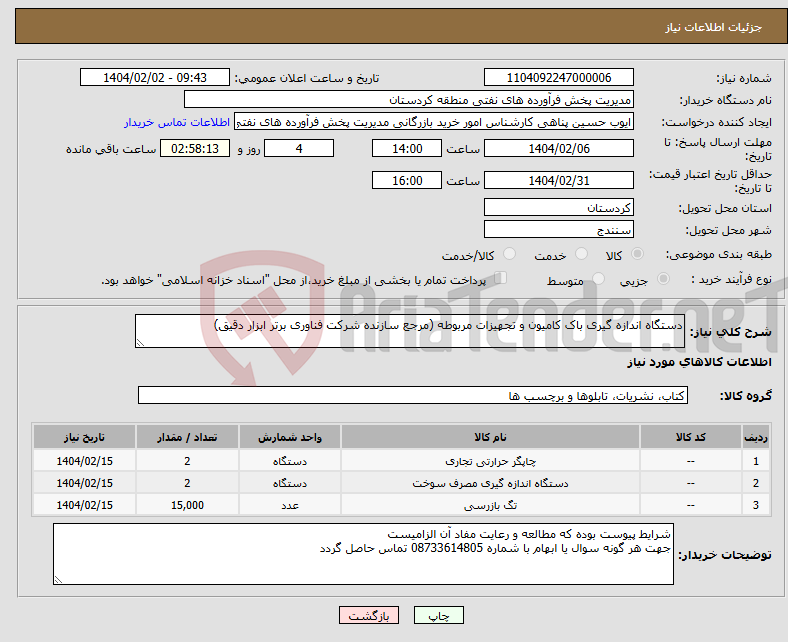Click item name تگ بازرسی
This screenshot has height=642, width=788.
pos(490,505)
